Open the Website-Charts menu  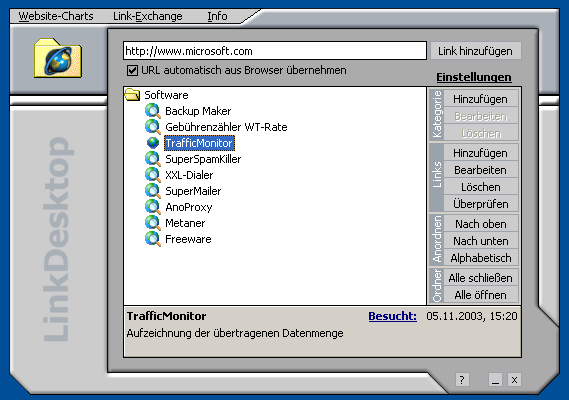coord(56,16)
